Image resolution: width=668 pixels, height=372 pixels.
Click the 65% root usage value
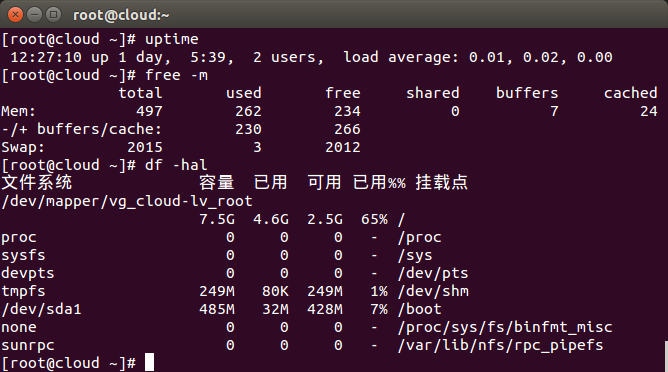(374, 219)
